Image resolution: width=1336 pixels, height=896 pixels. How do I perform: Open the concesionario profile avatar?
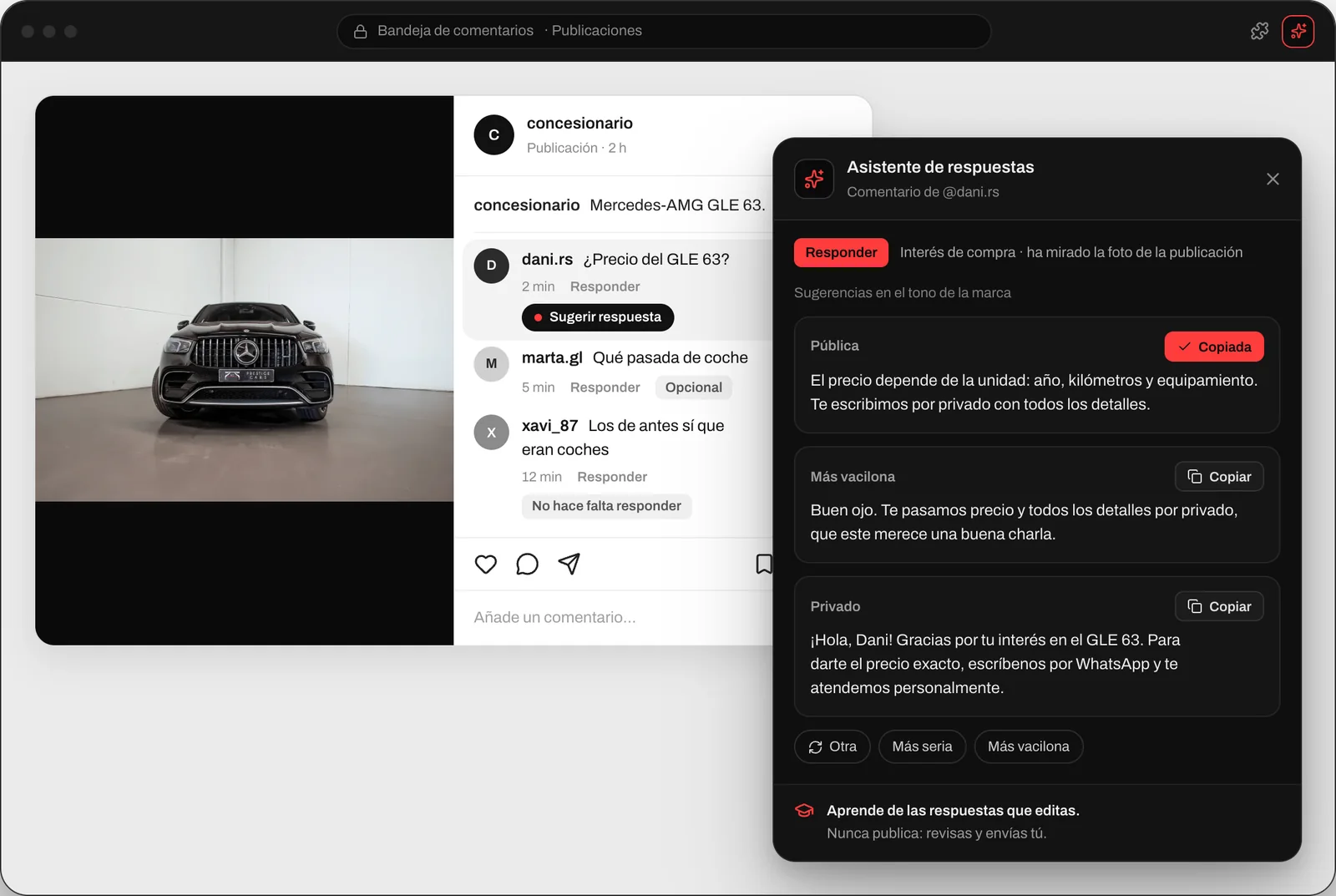click(x=493, y=134)
